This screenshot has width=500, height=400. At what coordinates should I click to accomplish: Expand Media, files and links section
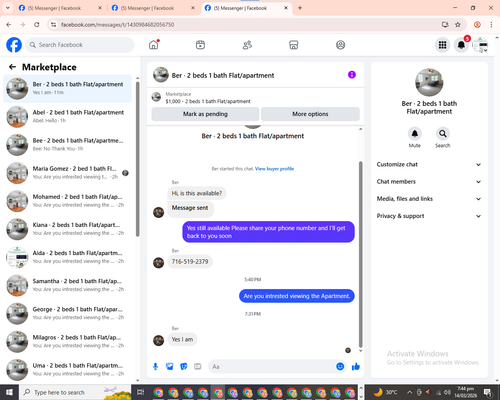click(x=429, y=199)
